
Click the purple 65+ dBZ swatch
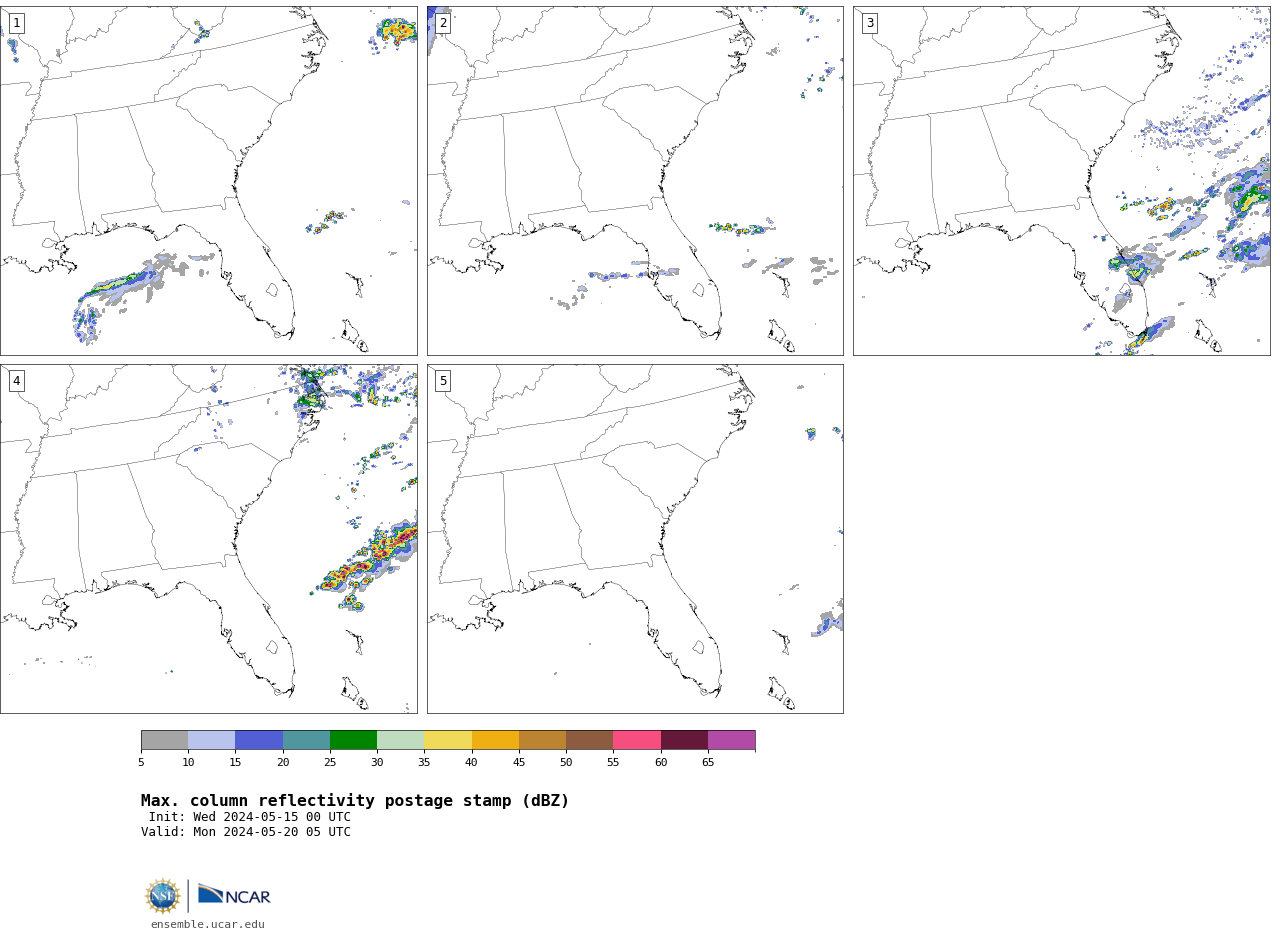click(x=731, y=740)
